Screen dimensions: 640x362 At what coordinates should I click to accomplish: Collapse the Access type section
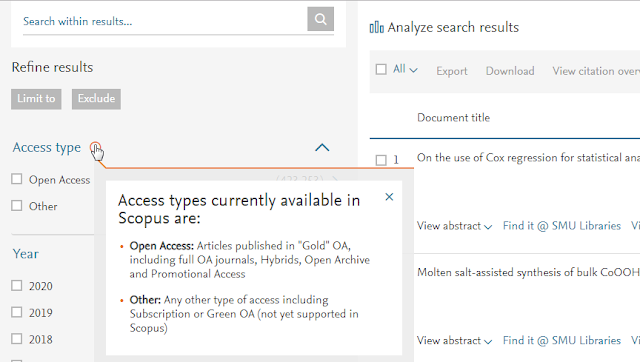click(x=322, y=147)
